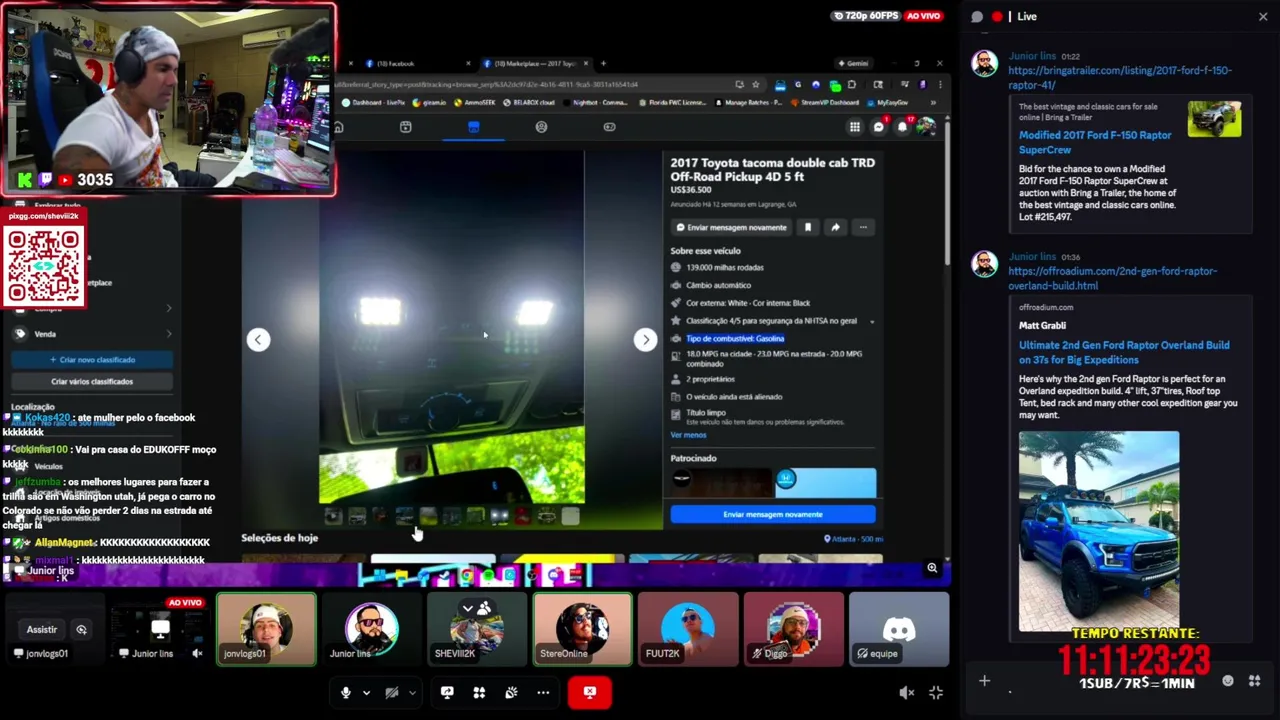Open the Facebook Marketplace tab icon

[x=473, y=127]
